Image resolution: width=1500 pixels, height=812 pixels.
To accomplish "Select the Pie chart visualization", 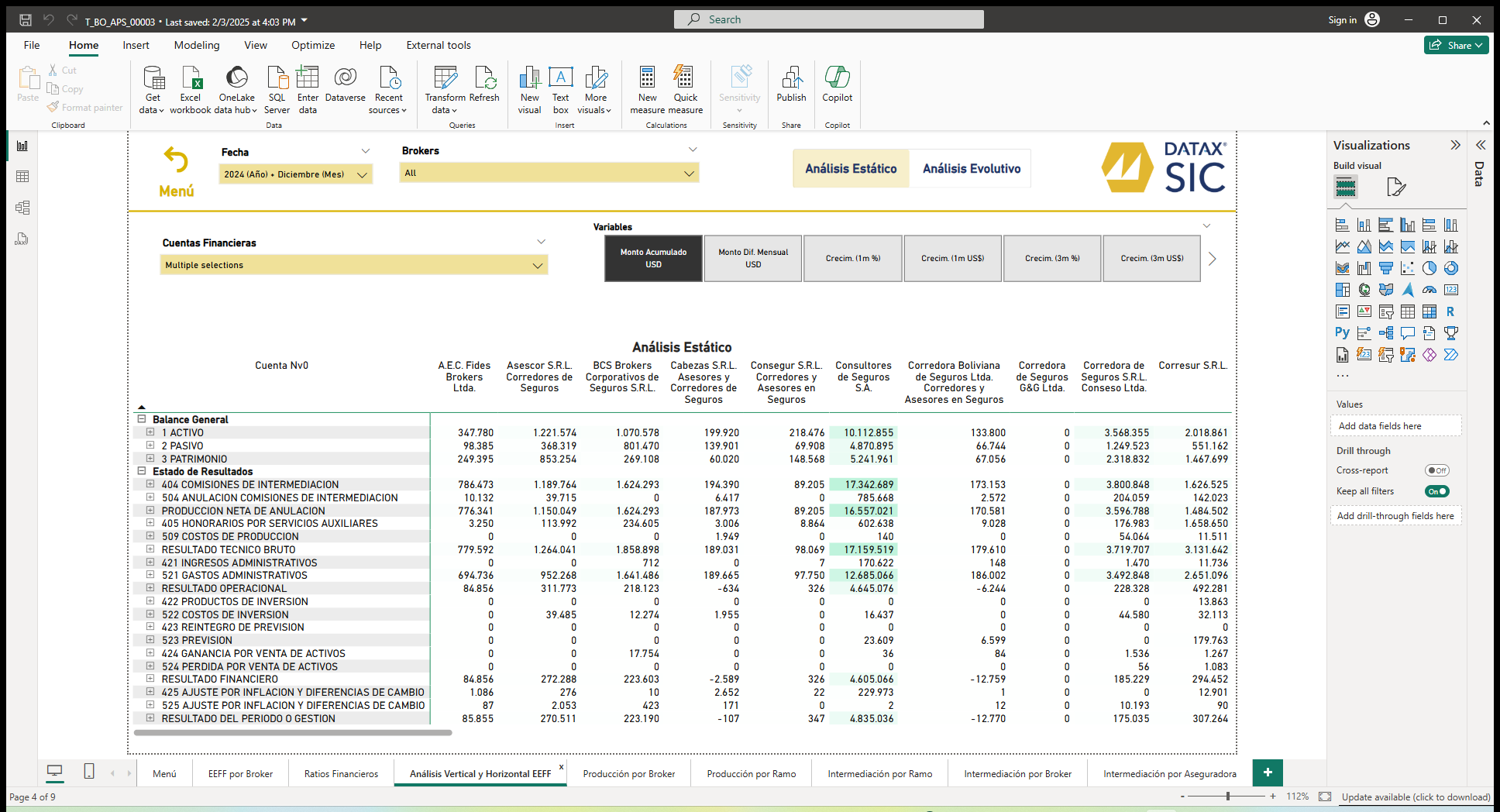I will click(x=1429, y=267).
